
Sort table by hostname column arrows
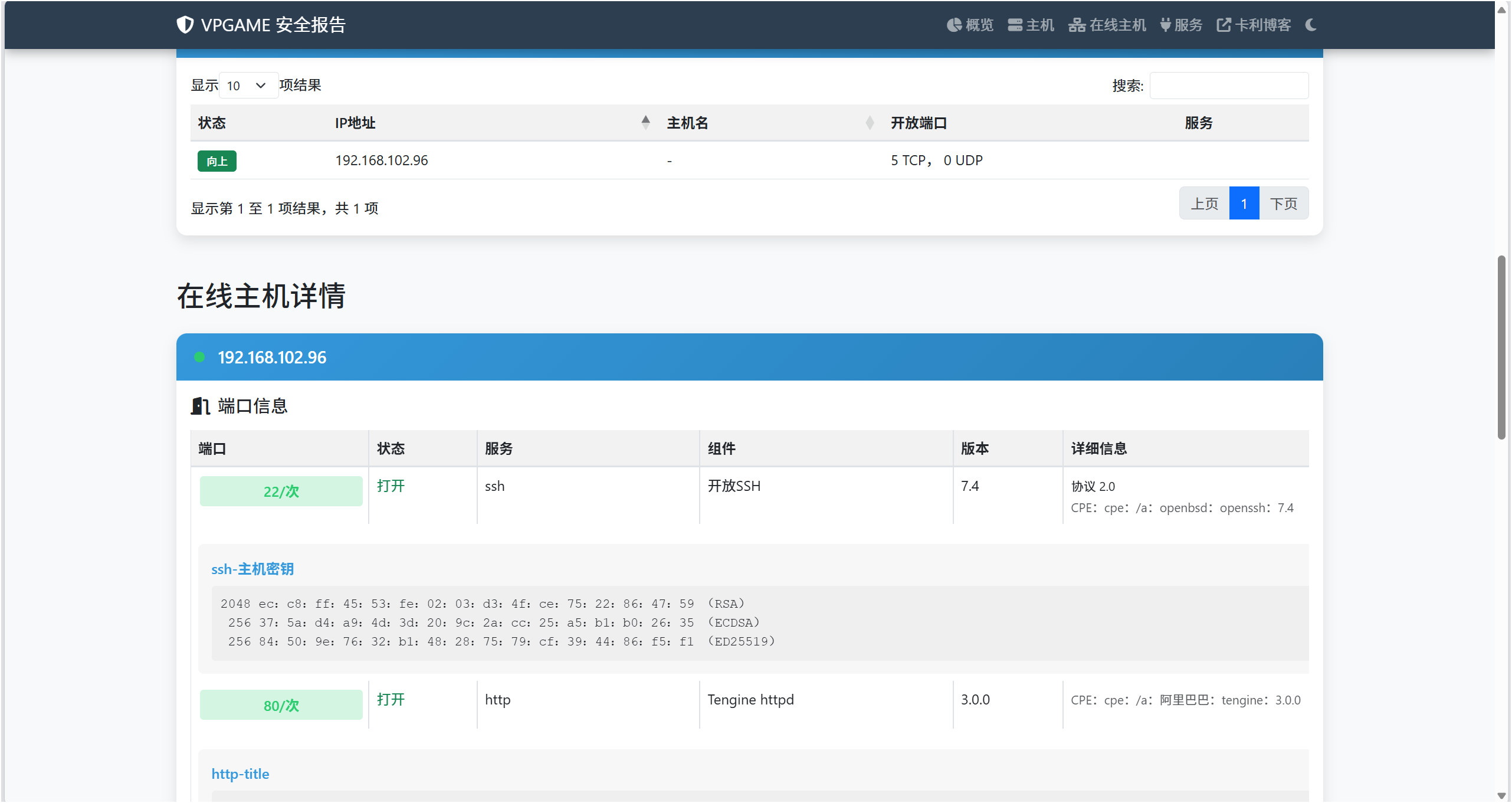point(869,123)
